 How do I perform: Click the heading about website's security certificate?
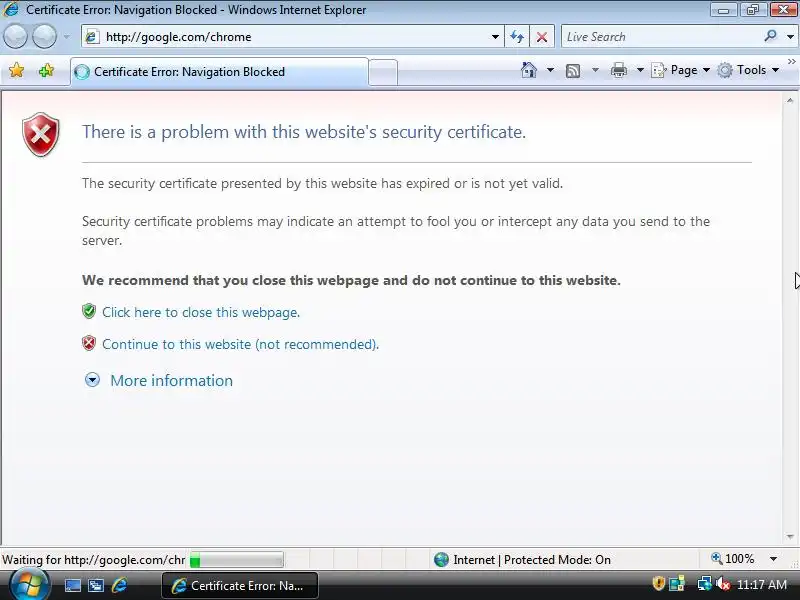(x=304, y=132)
